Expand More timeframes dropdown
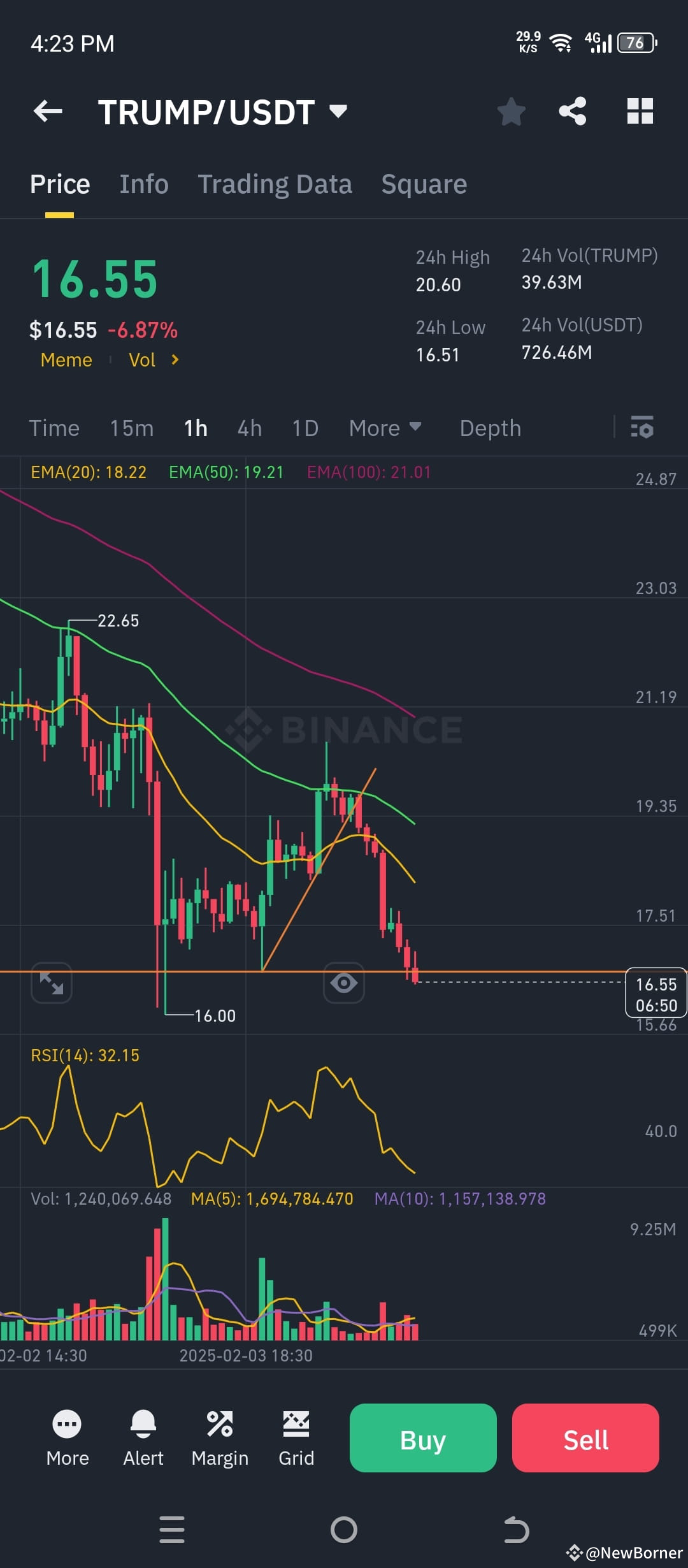The image size is (688, 1568). 385,428
